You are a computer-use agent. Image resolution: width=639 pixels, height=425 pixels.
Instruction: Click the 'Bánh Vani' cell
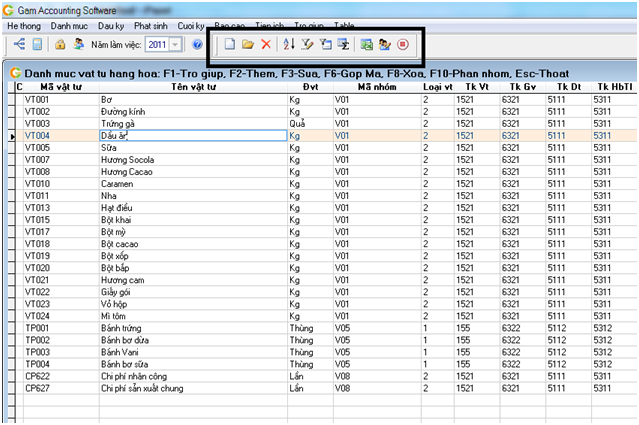point(194,352)
